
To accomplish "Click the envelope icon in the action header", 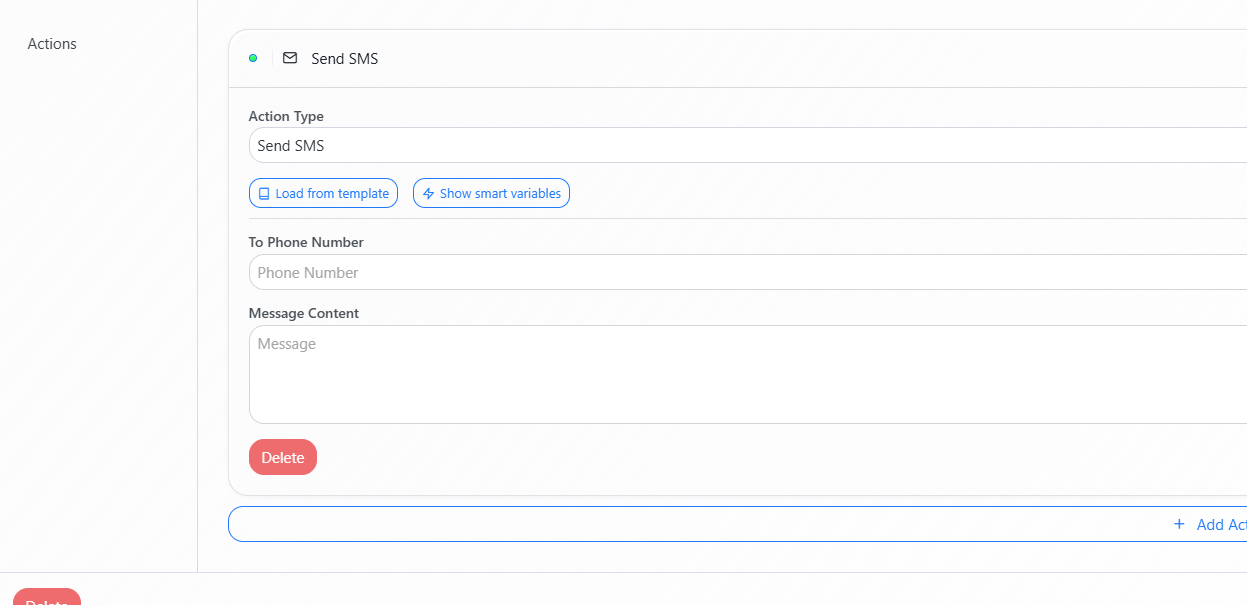I will (290, 58).
